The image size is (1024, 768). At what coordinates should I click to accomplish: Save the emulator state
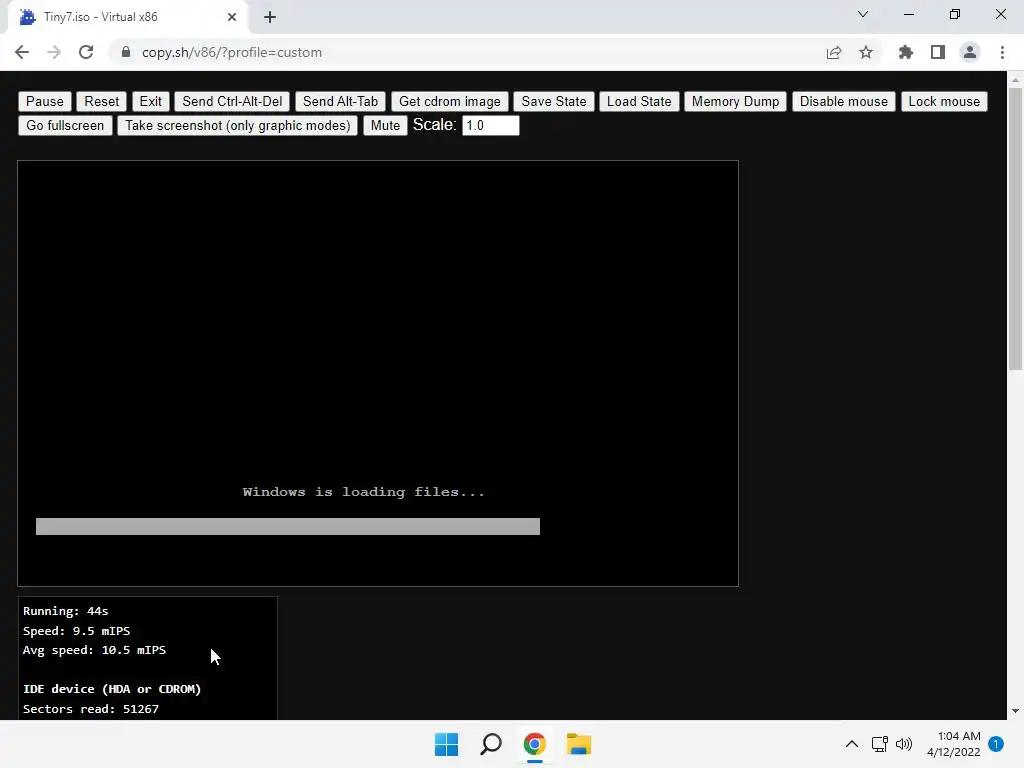554,101
